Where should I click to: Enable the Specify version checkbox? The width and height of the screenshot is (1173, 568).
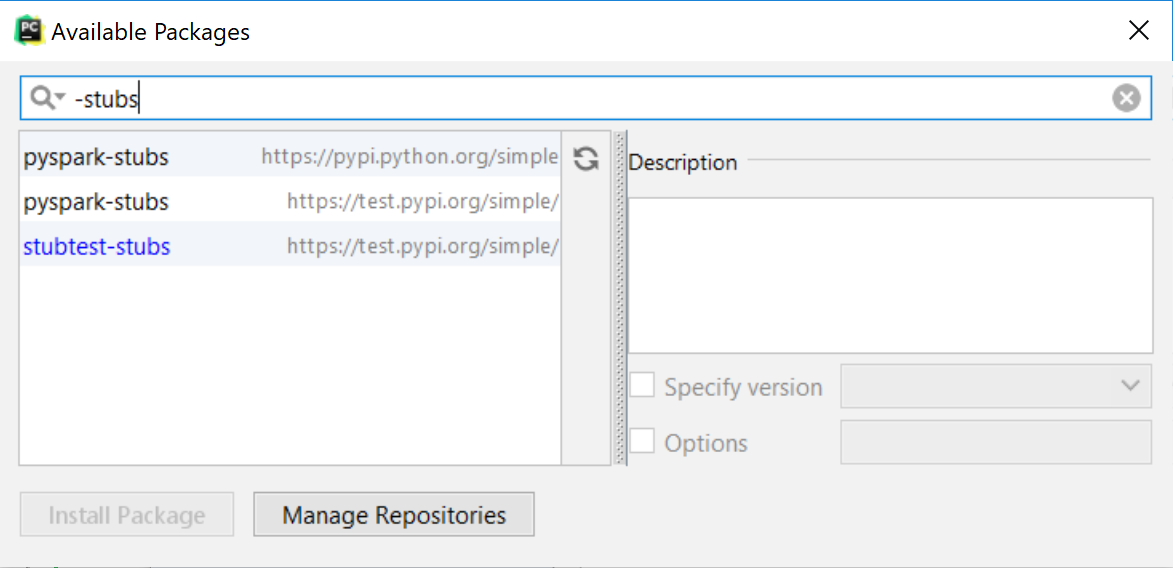coord(642,386)
